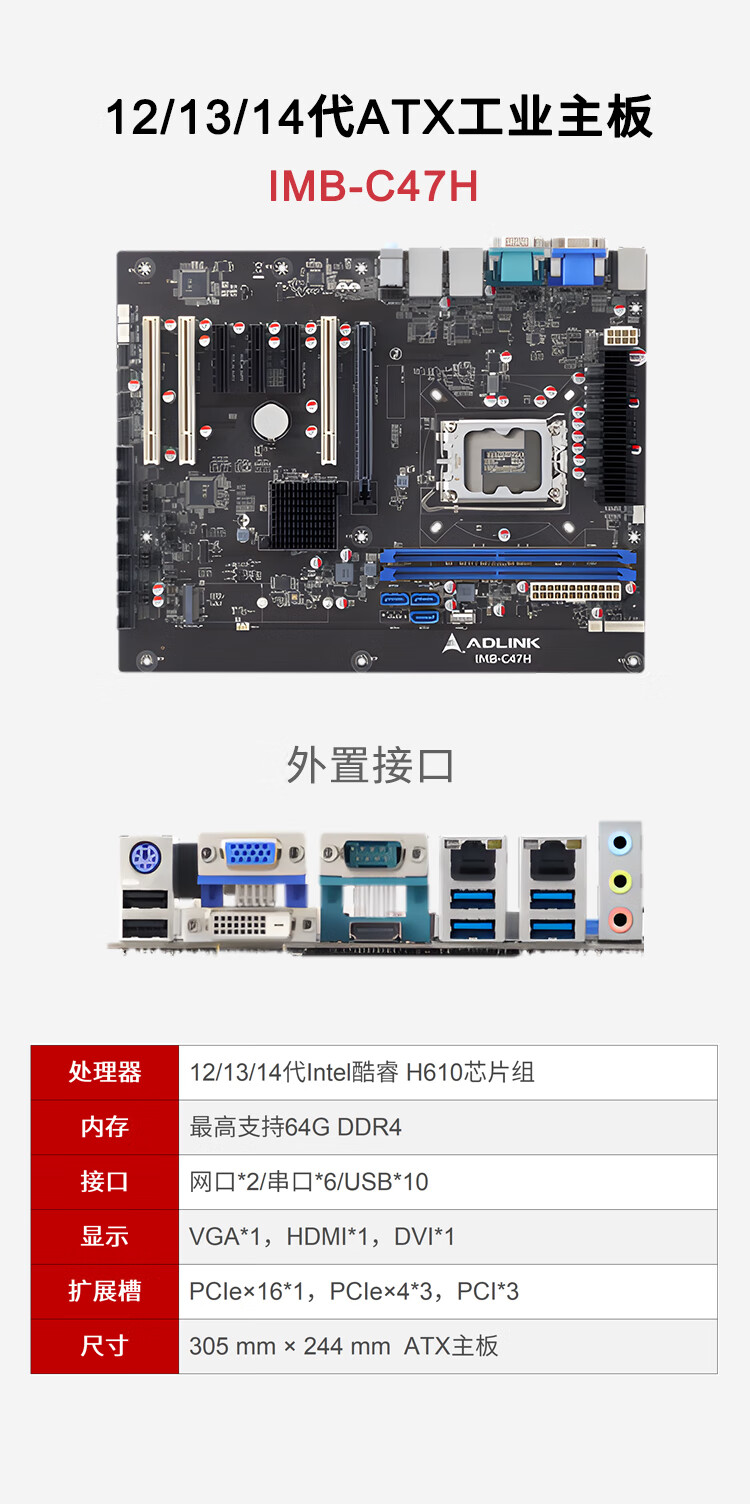Click the red 内存 header cell
This screenshot has height=1504, width=750.
click(x=105, y=1127)
